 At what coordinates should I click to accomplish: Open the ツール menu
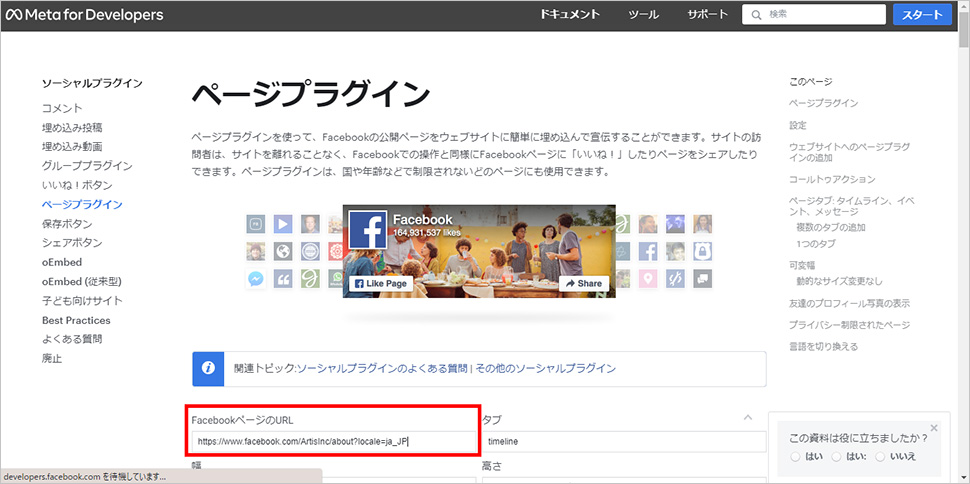coord(643,15)
